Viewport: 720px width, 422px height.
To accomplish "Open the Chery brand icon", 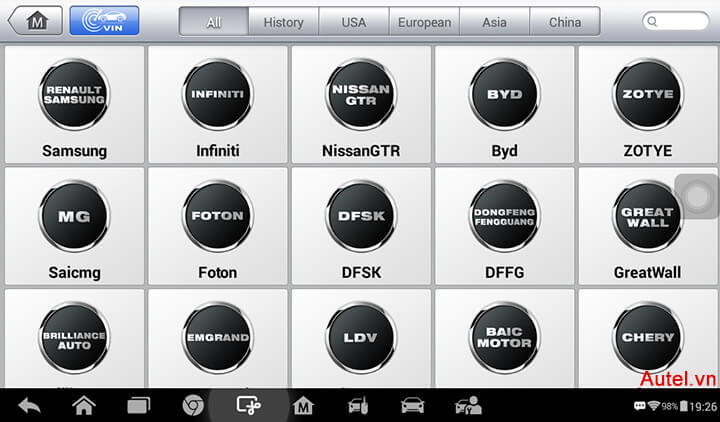I will (648, 338).
